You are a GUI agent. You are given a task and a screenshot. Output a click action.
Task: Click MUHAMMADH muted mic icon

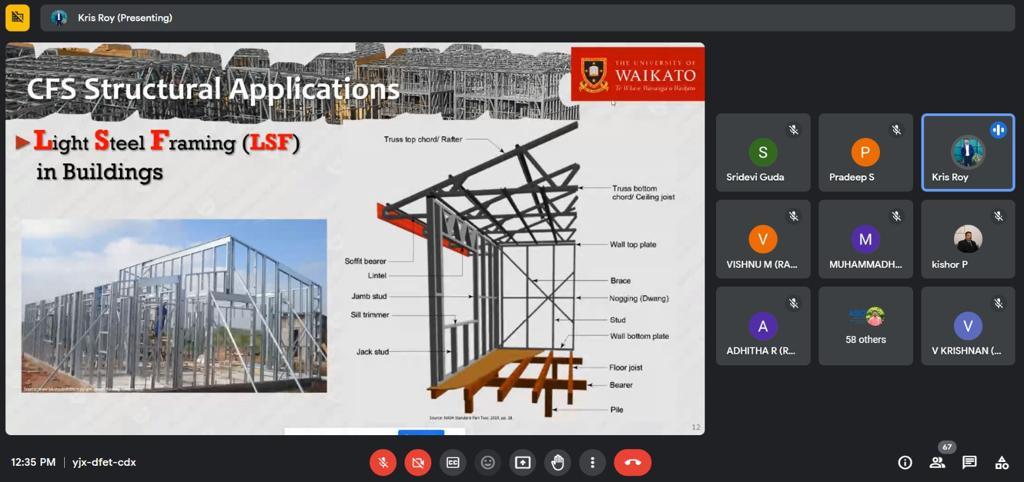[896, 216]
